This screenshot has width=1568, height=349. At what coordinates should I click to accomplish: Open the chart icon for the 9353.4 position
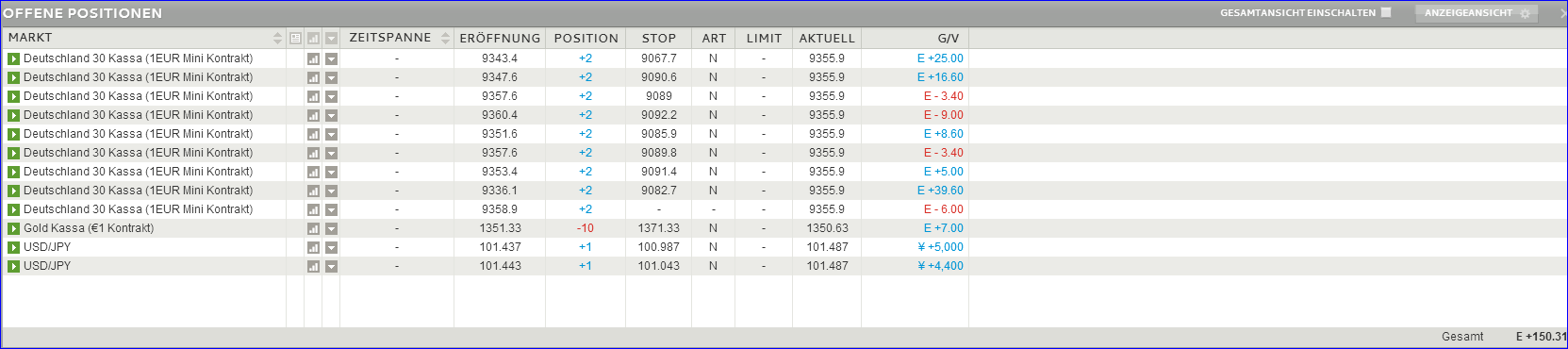coord(313,172)
